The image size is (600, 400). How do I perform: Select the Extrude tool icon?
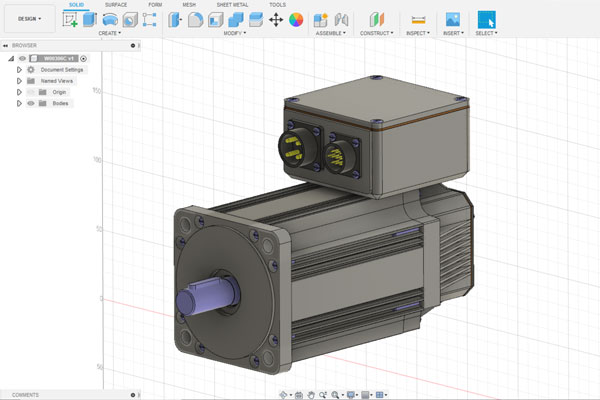coord(90,20)
